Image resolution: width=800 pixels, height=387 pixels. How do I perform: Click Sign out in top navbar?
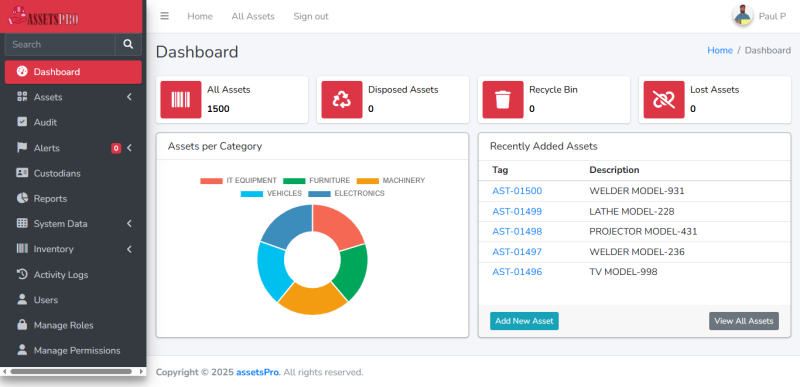311,16
